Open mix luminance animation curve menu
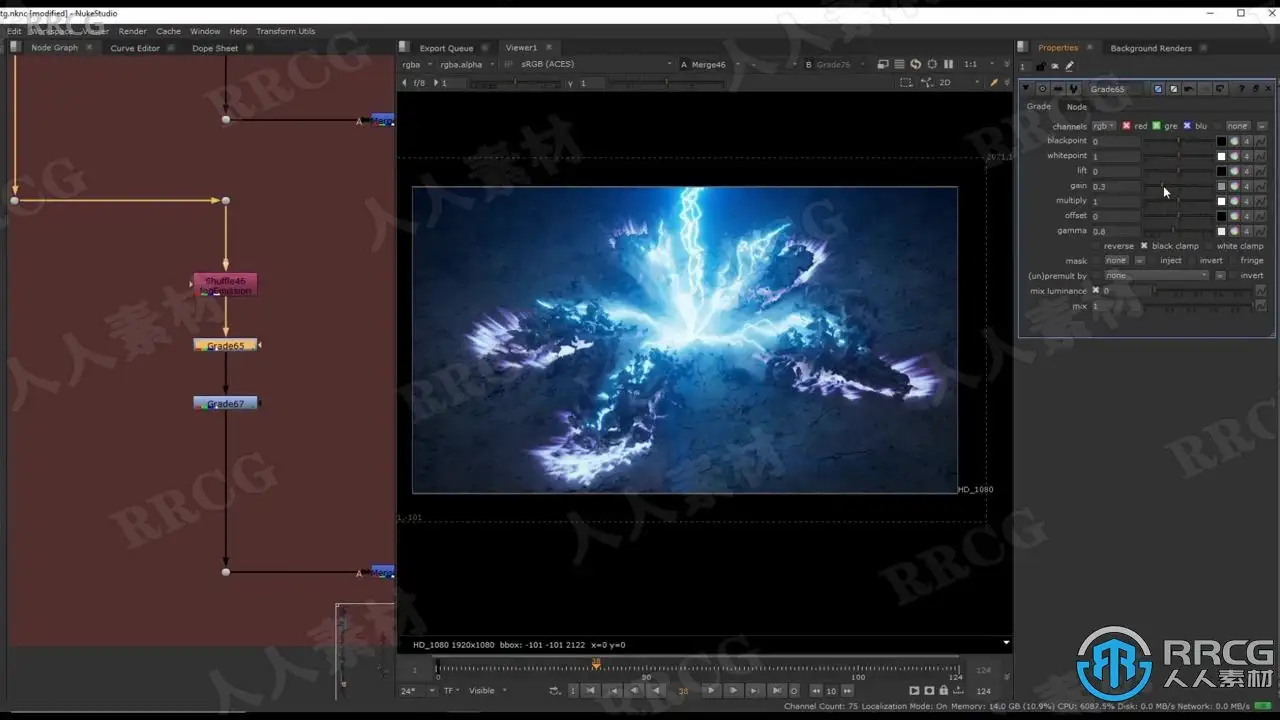This screenshot has width=1280, height=720. click(x=1260, y=291)
